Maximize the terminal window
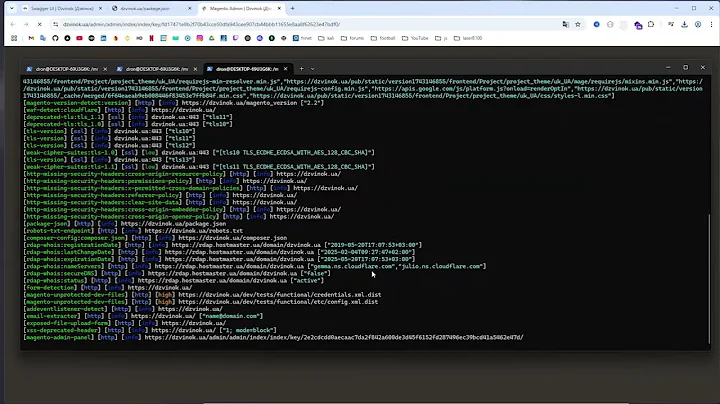The image size is (720, 404). (686, 67)
